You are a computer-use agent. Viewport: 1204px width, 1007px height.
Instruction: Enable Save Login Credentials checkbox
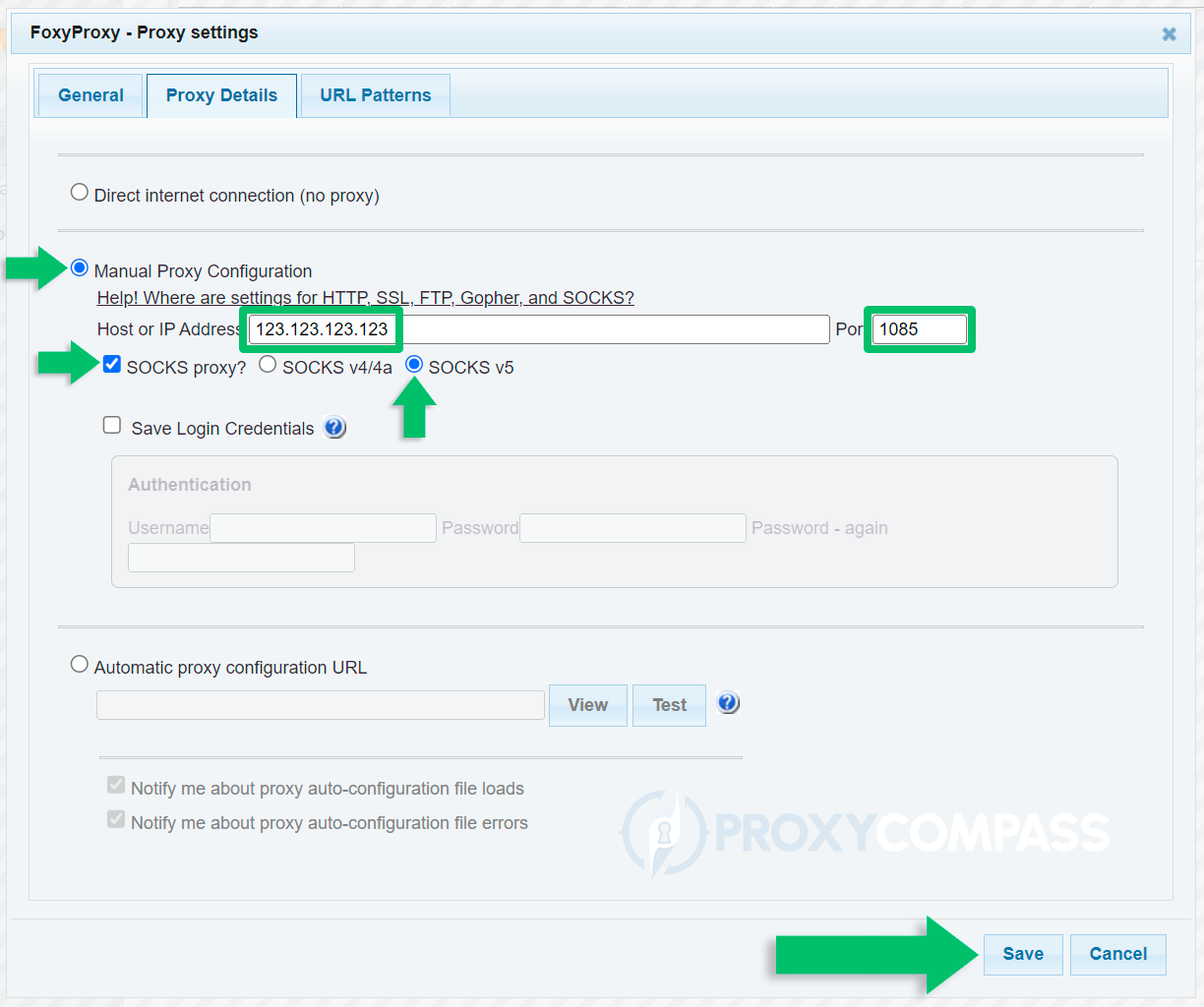tap(112, 425)
